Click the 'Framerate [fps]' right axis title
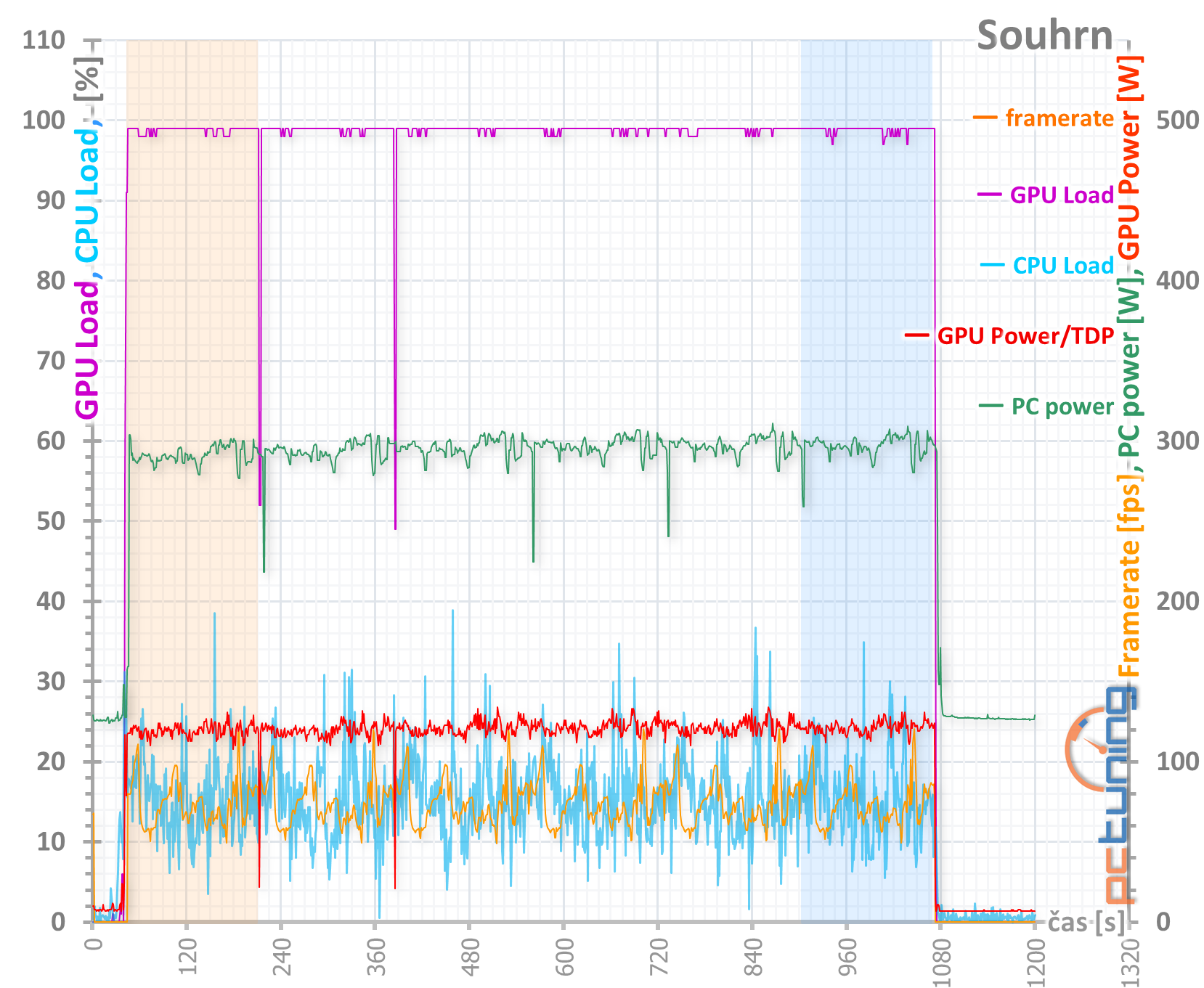The image size is (1204, 988). [x=1129, y=575]
